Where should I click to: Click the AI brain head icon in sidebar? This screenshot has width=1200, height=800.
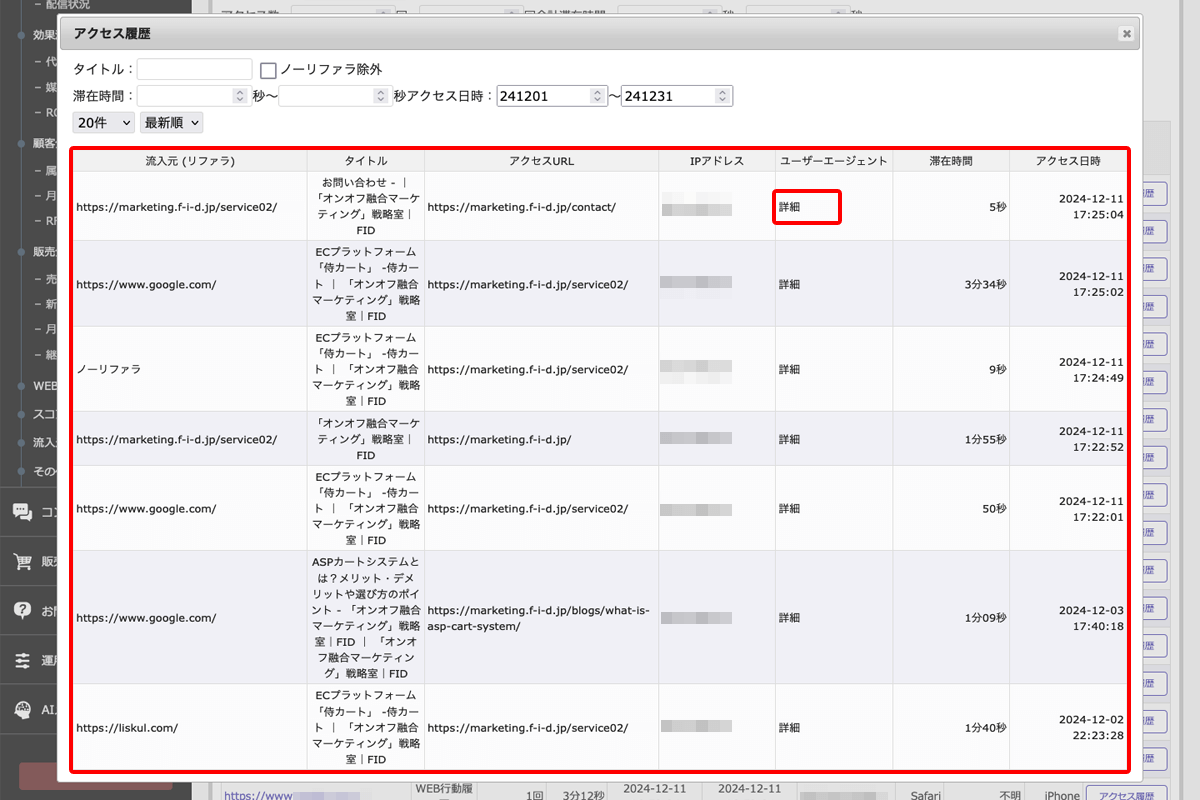pyautogui.click(x=22, y=709)
